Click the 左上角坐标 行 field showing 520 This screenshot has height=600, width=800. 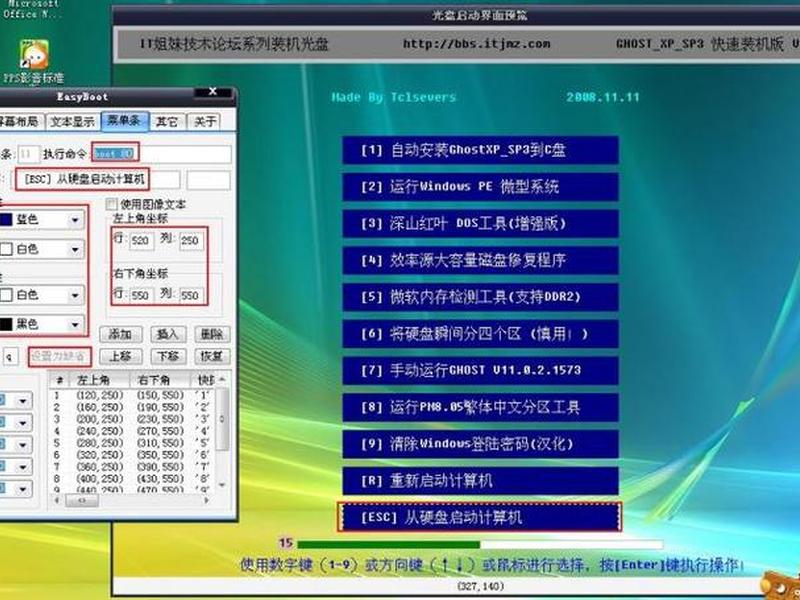[x=141, y=240]
